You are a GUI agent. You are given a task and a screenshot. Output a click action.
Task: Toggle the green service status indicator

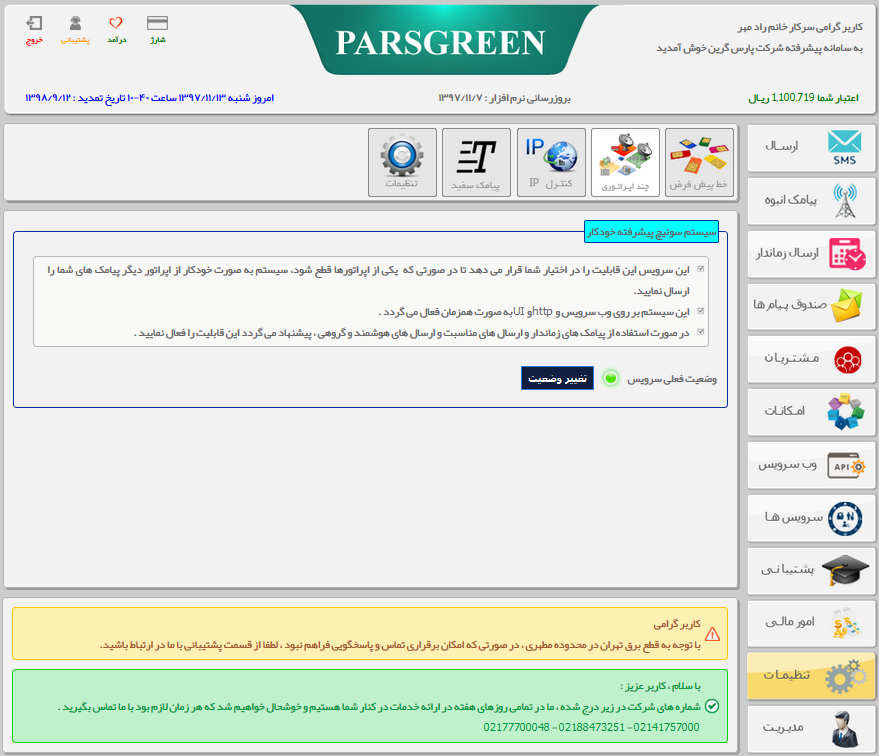click(x=610, y=379)
